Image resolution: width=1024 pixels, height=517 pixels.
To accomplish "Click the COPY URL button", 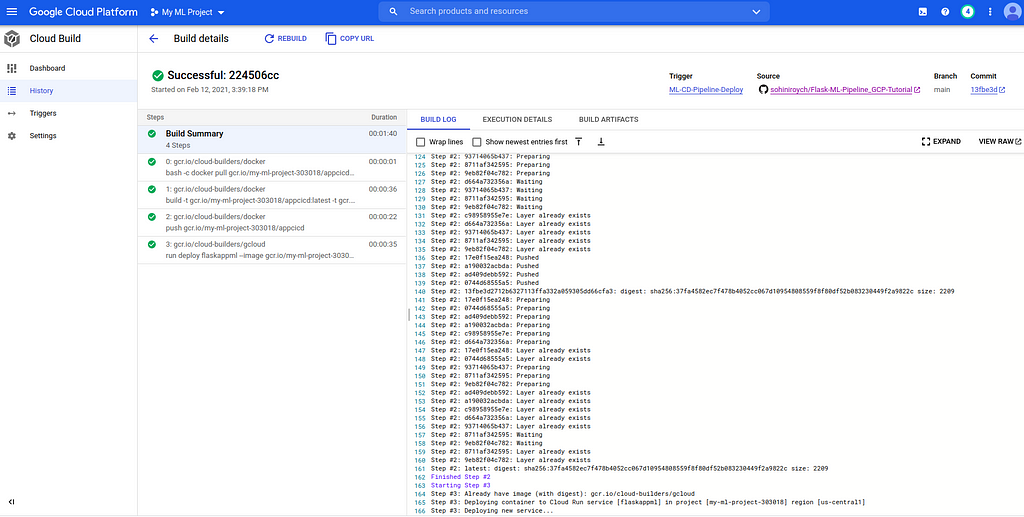I will tap(349, 39).
